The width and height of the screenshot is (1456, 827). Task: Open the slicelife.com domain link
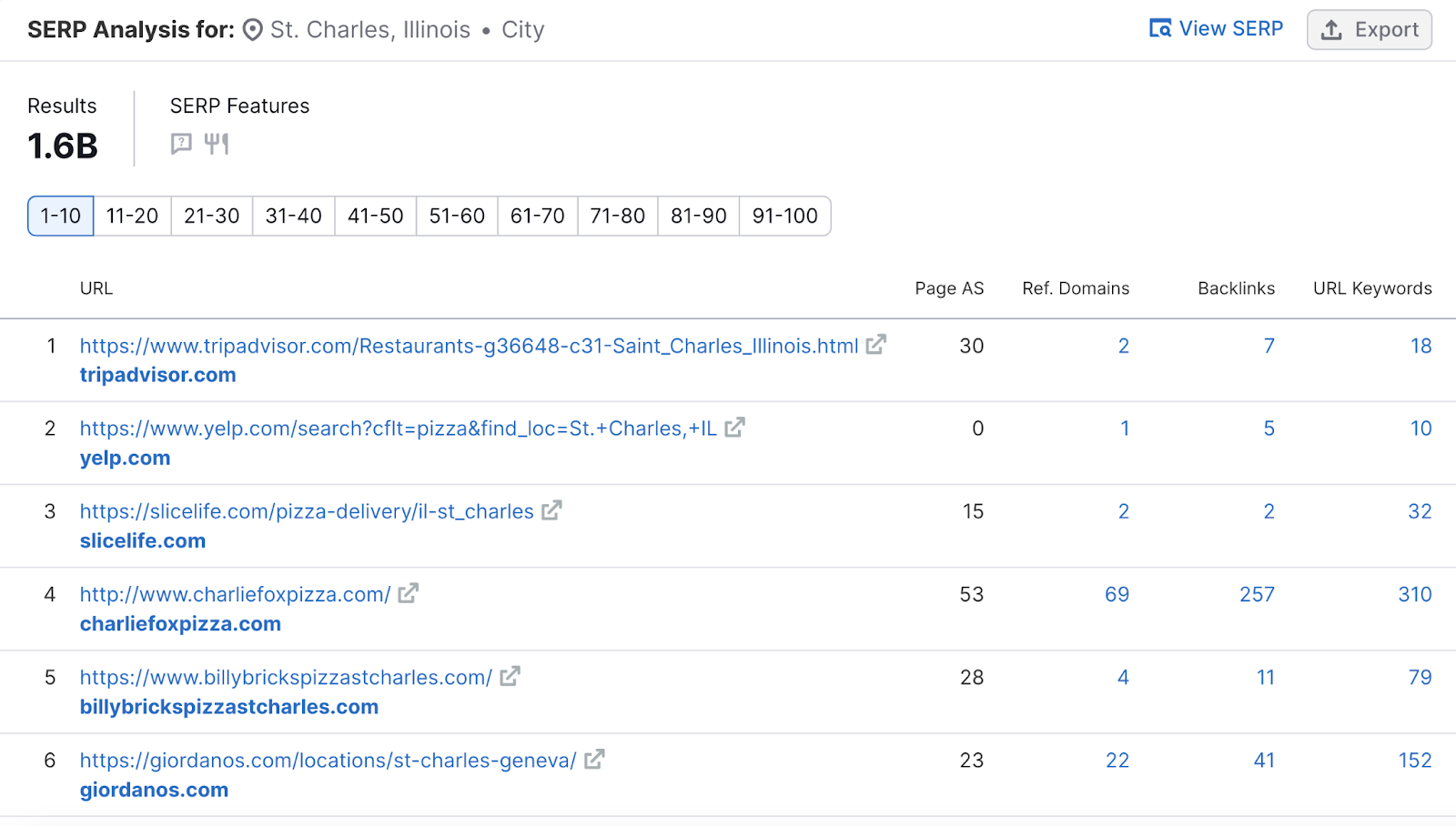pyautogui.click(x=143, y=540)
